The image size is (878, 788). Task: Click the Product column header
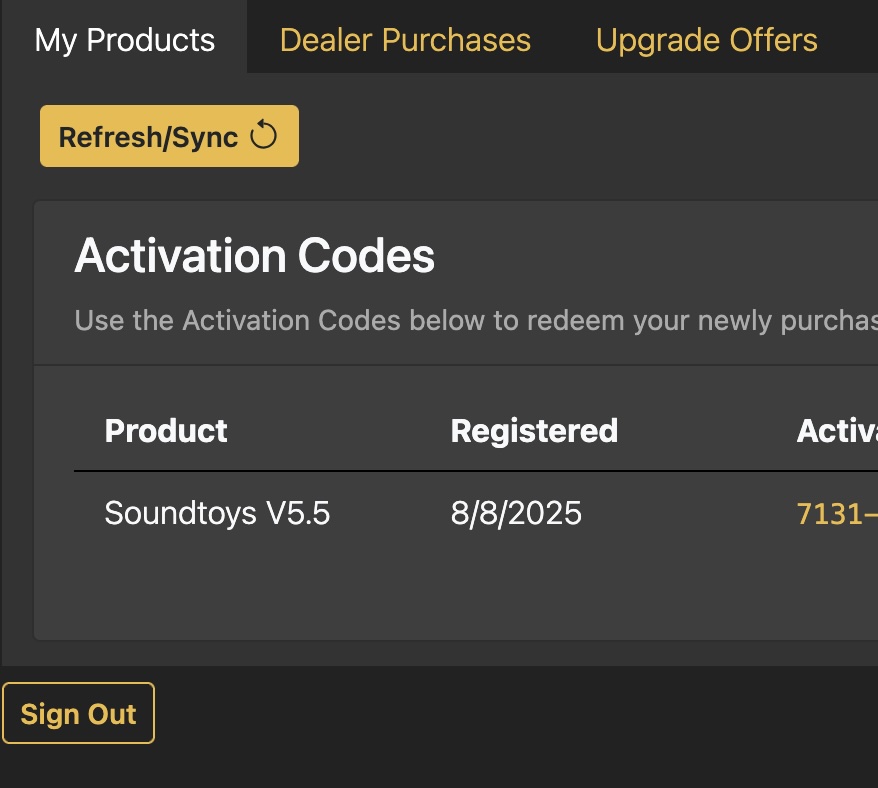166,430
